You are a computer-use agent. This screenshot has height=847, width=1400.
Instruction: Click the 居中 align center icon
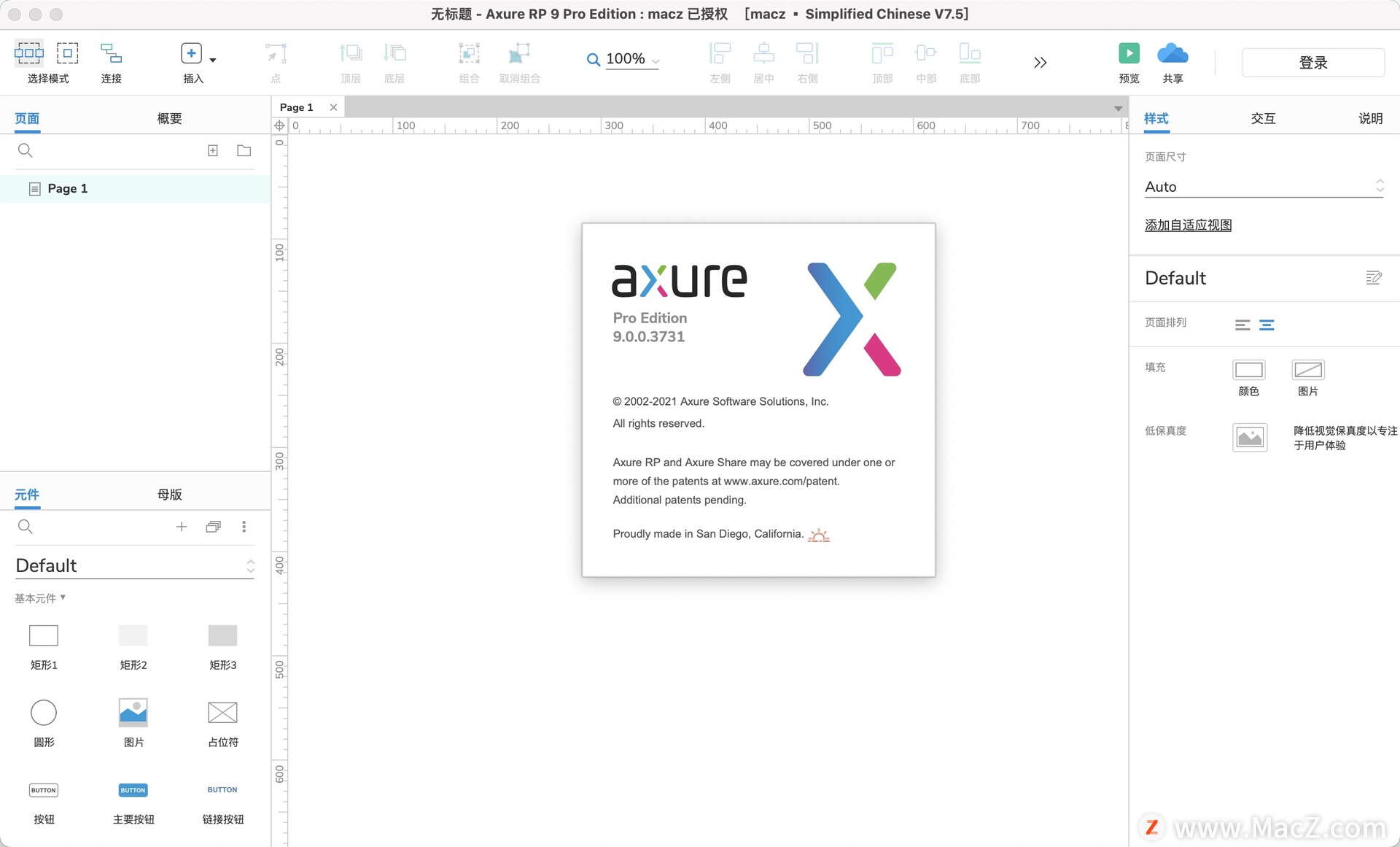pyautogui.click(x=763, y=53)
